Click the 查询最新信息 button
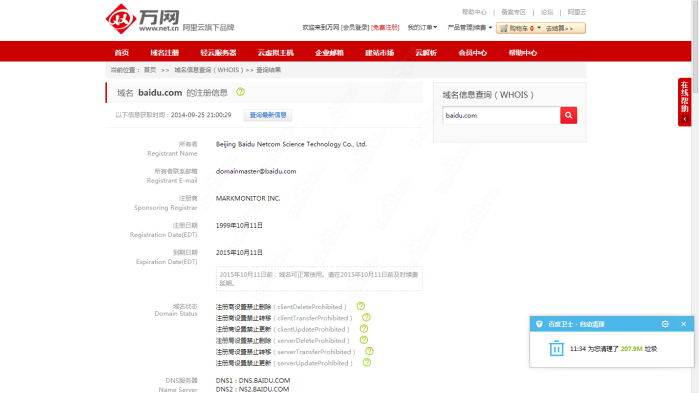This screenshot has height=393, width=699. 267,115
